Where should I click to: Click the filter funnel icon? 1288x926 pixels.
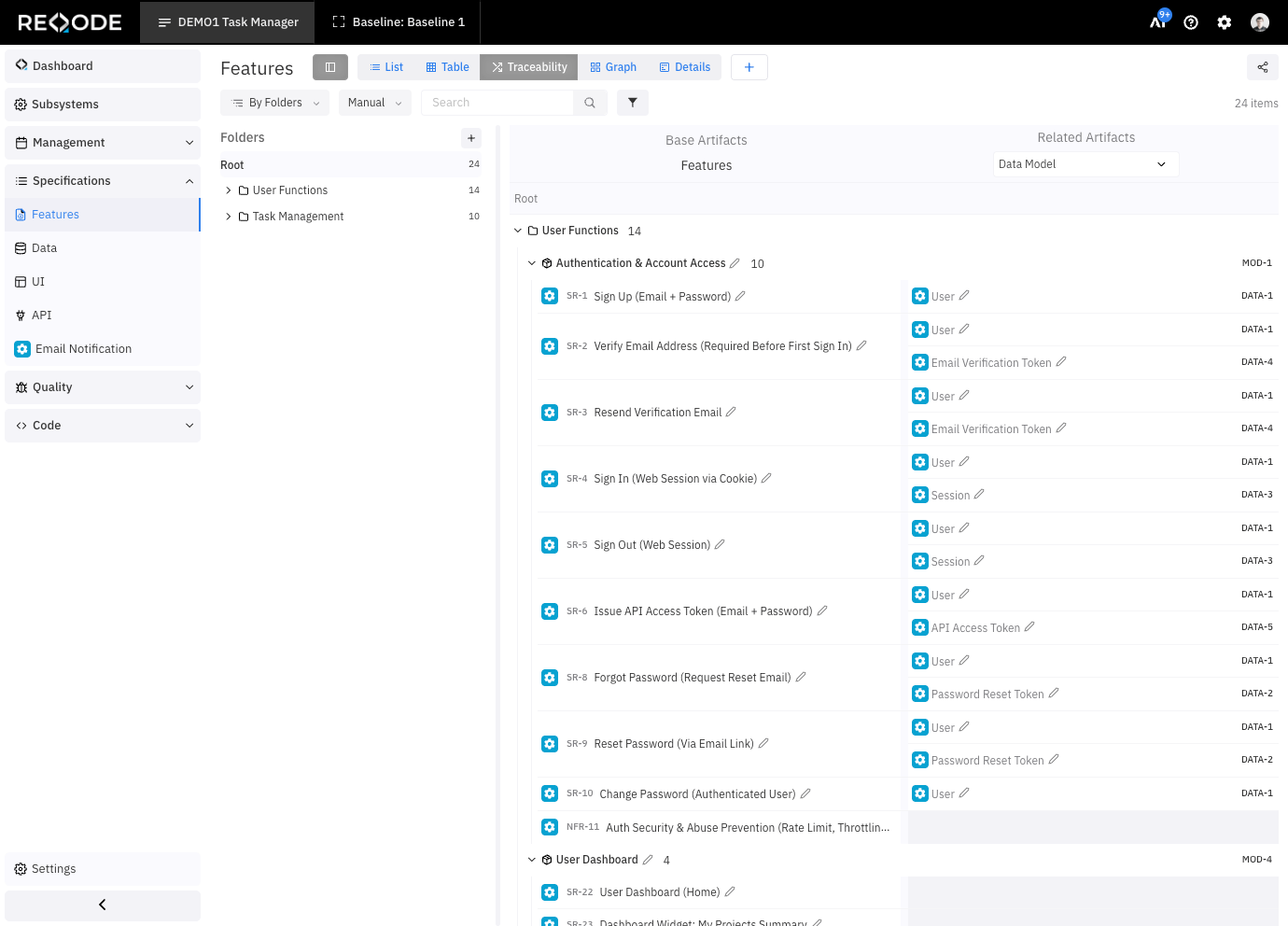(x=633, y=103)
